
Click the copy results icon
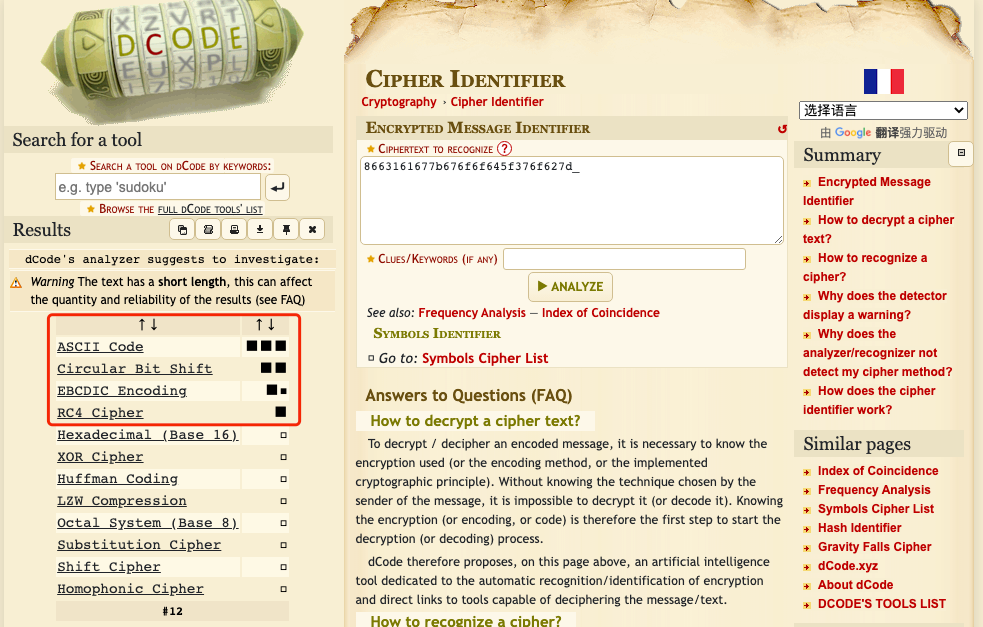tap(182, 230)
